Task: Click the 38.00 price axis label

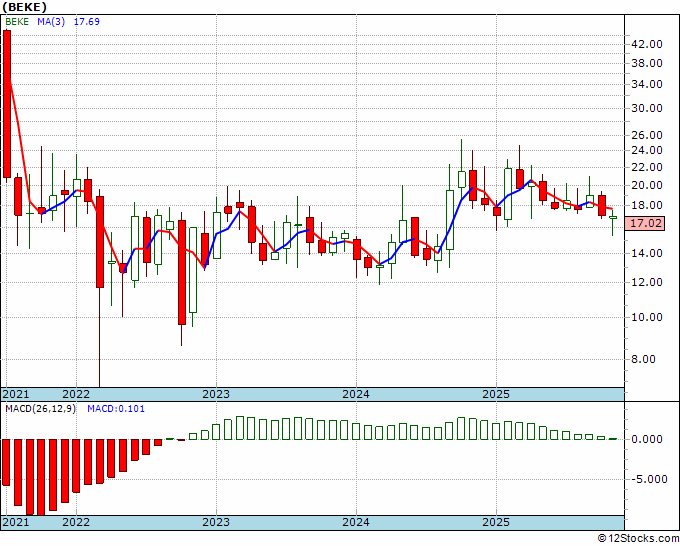Action: [647, 63]
